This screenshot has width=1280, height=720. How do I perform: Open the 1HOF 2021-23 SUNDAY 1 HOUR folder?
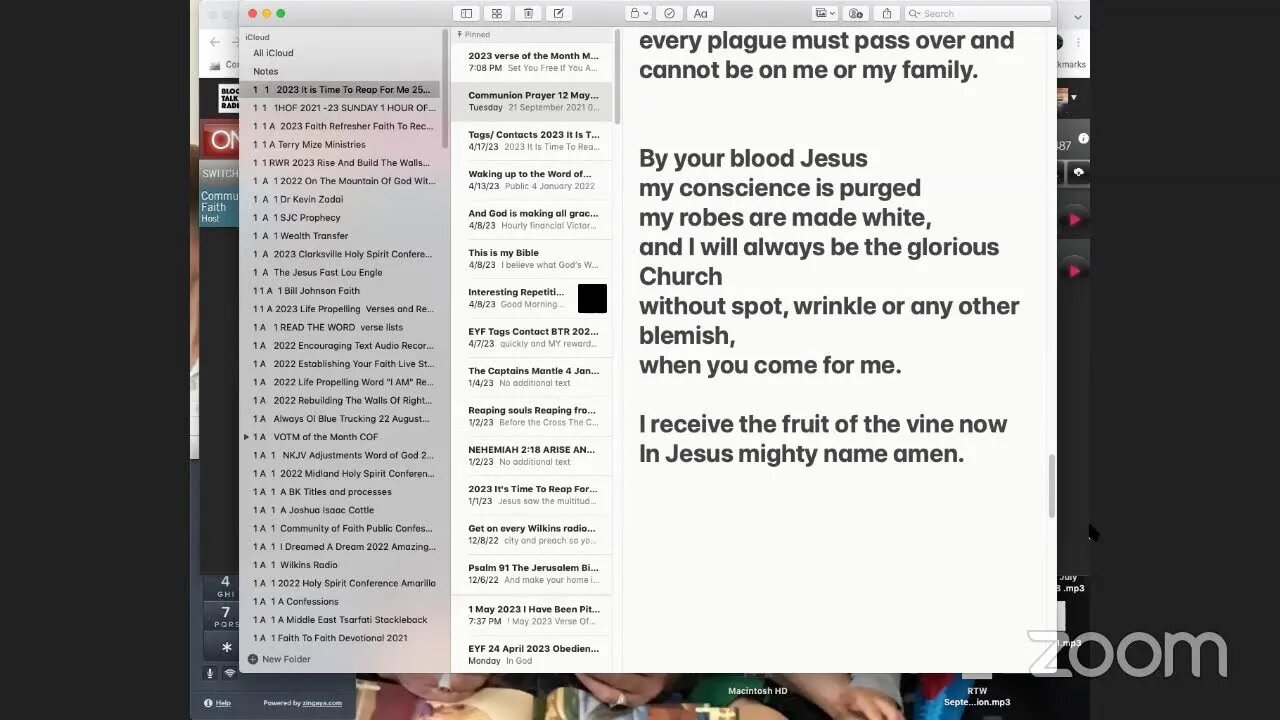341,108
